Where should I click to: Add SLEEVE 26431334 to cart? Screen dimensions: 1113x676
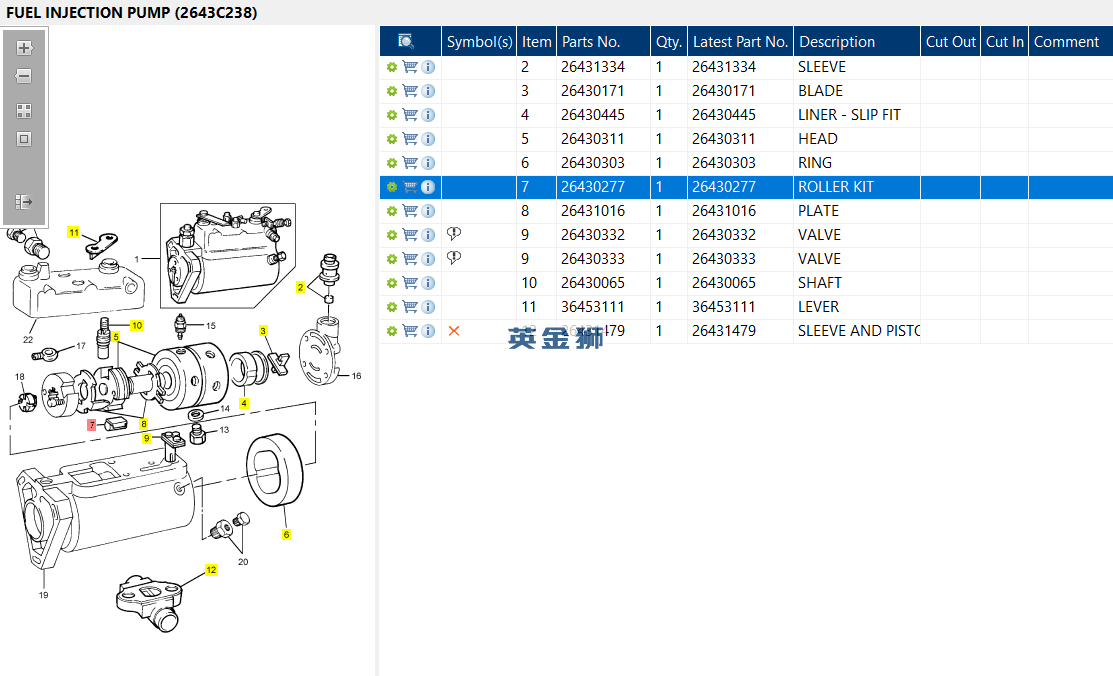coord(410,67)
